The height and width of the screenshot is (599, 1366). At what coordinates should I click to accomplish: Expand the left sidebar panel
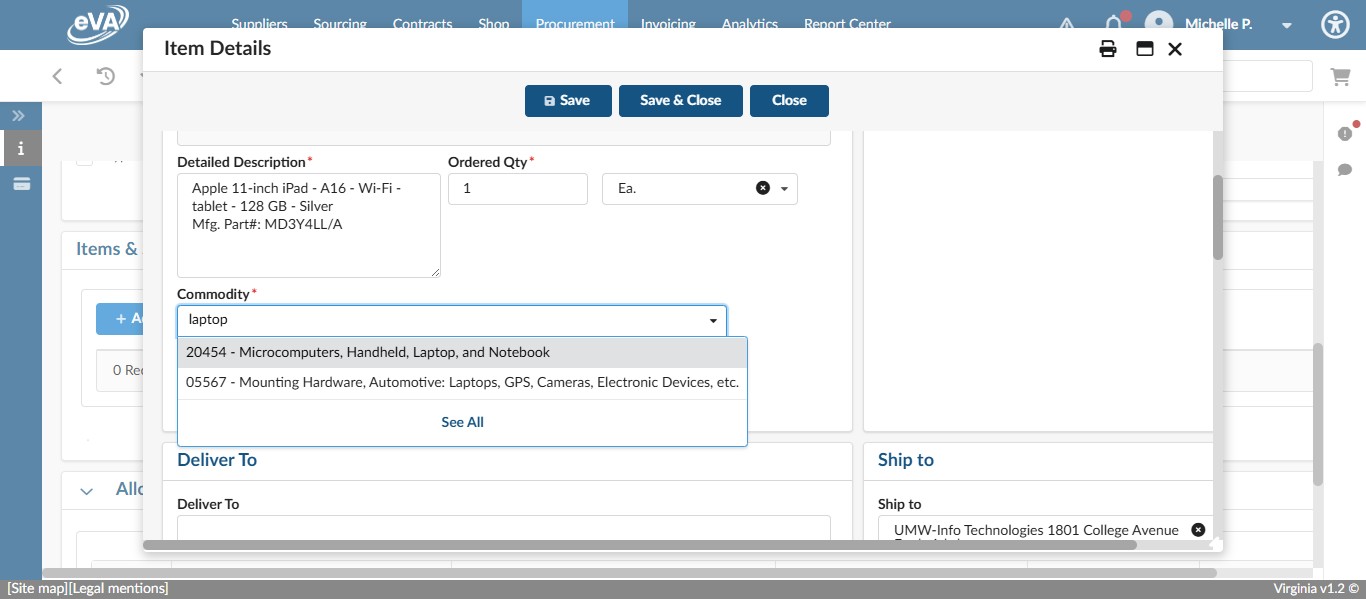click(19, 116)
